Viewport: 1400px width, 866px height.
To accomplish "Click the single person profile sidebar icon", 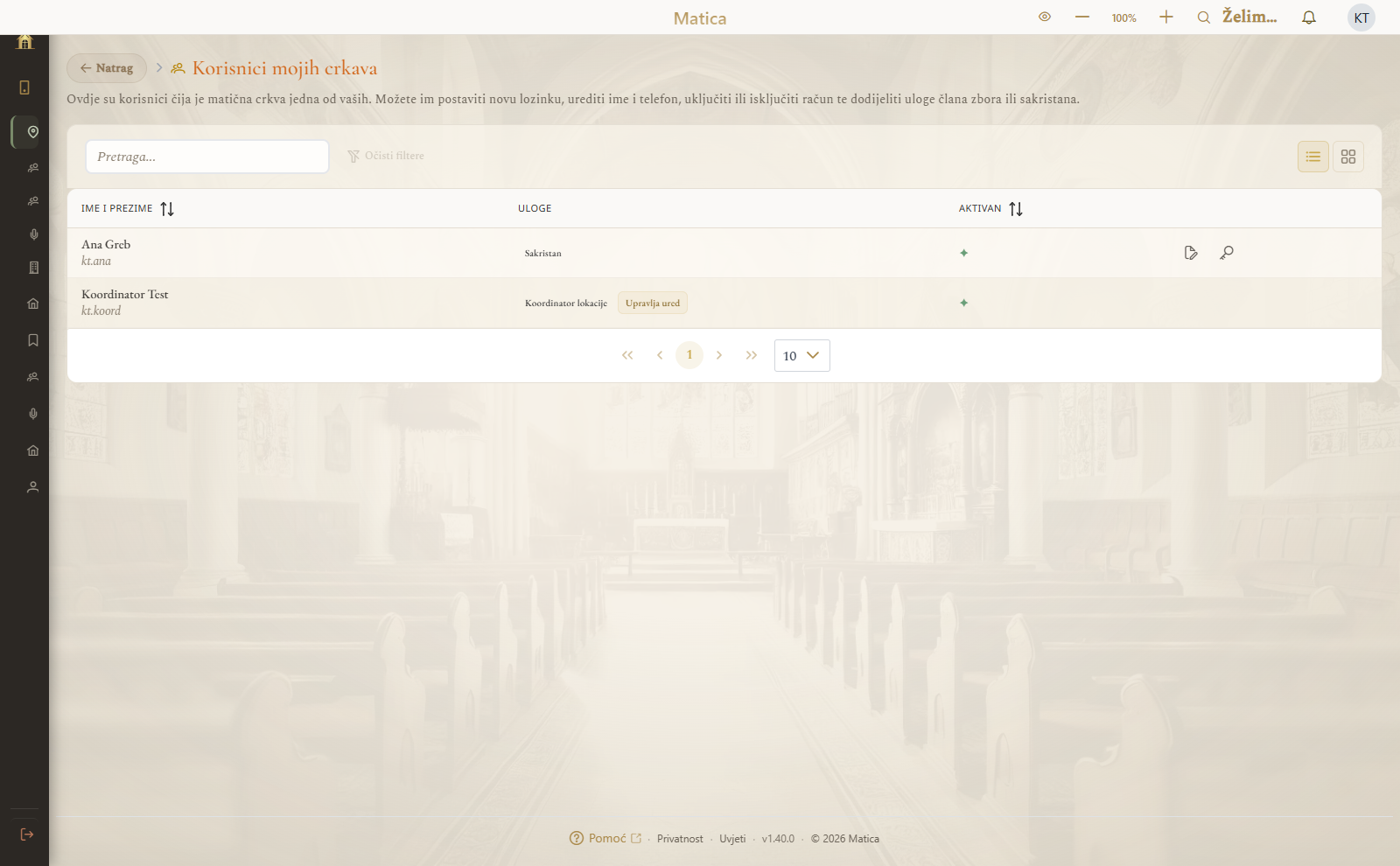I will pyautogui.click(x=32, y=487).
